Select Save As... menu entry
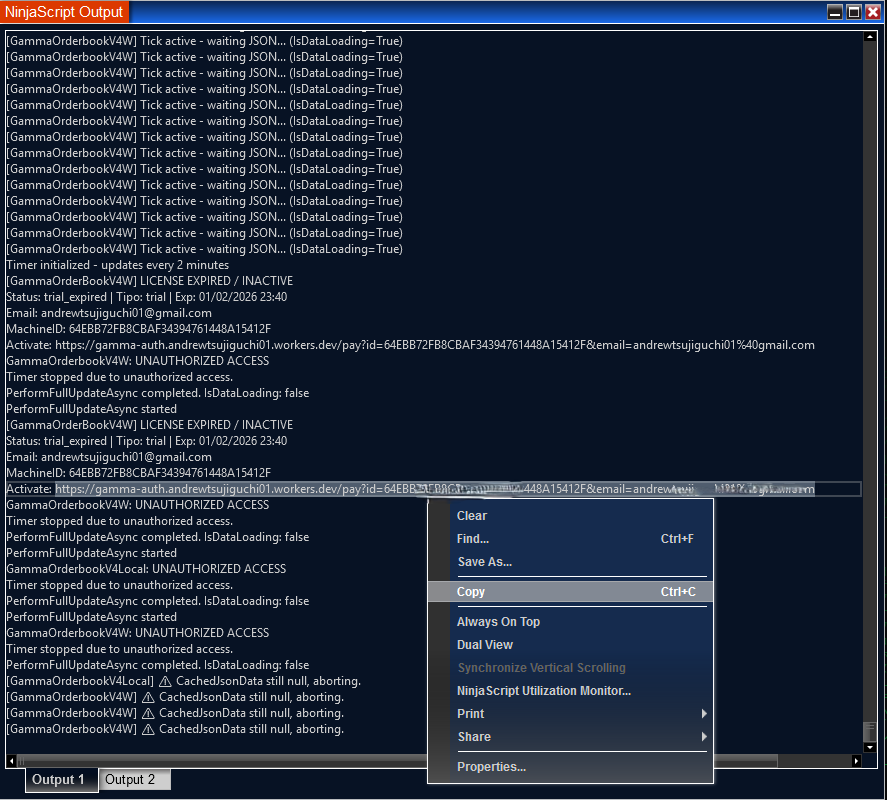Screen dimensions: 887x800 [x=485, y=562]
